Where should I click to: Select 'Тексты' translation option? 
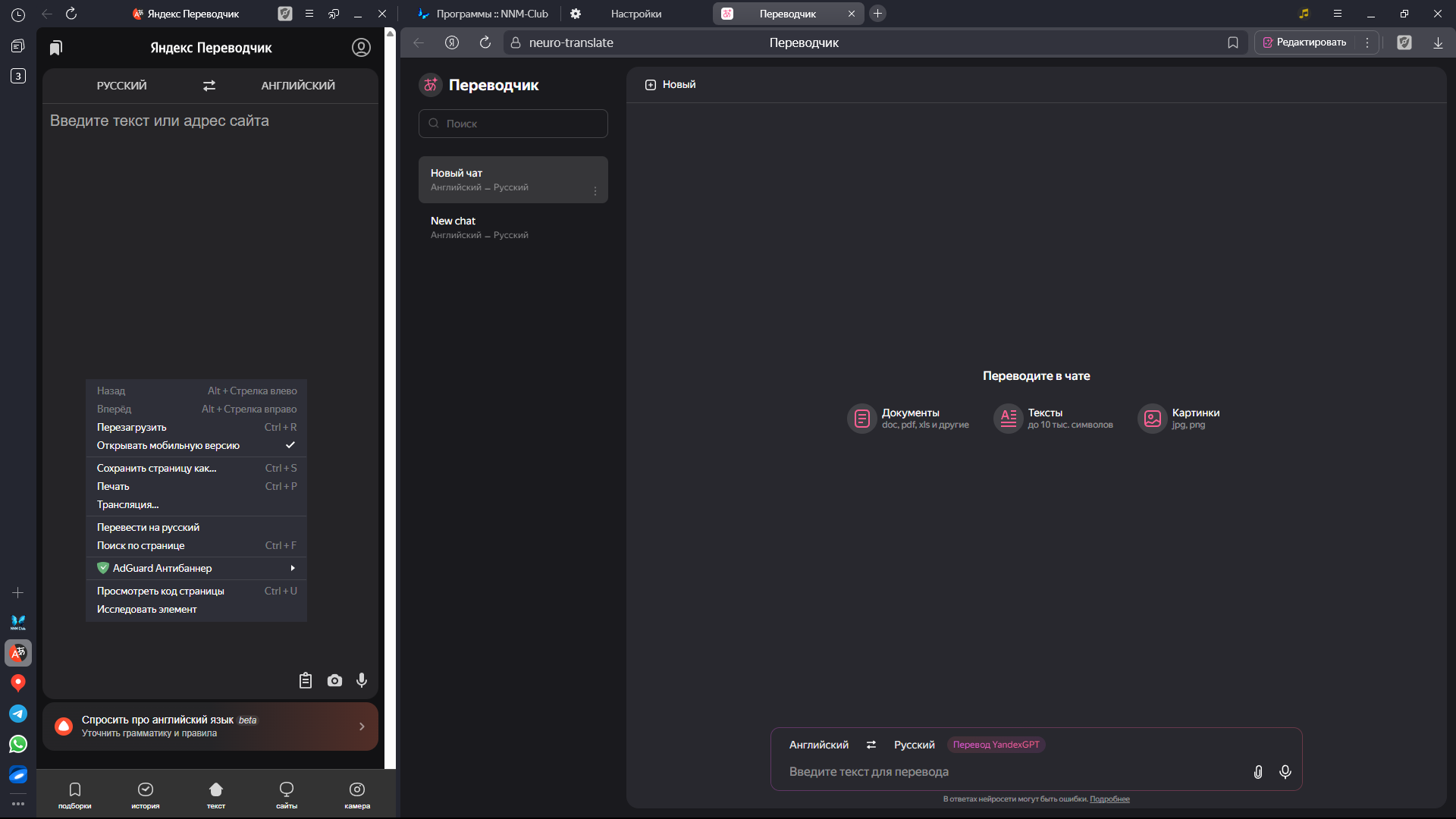point(1053,418)
